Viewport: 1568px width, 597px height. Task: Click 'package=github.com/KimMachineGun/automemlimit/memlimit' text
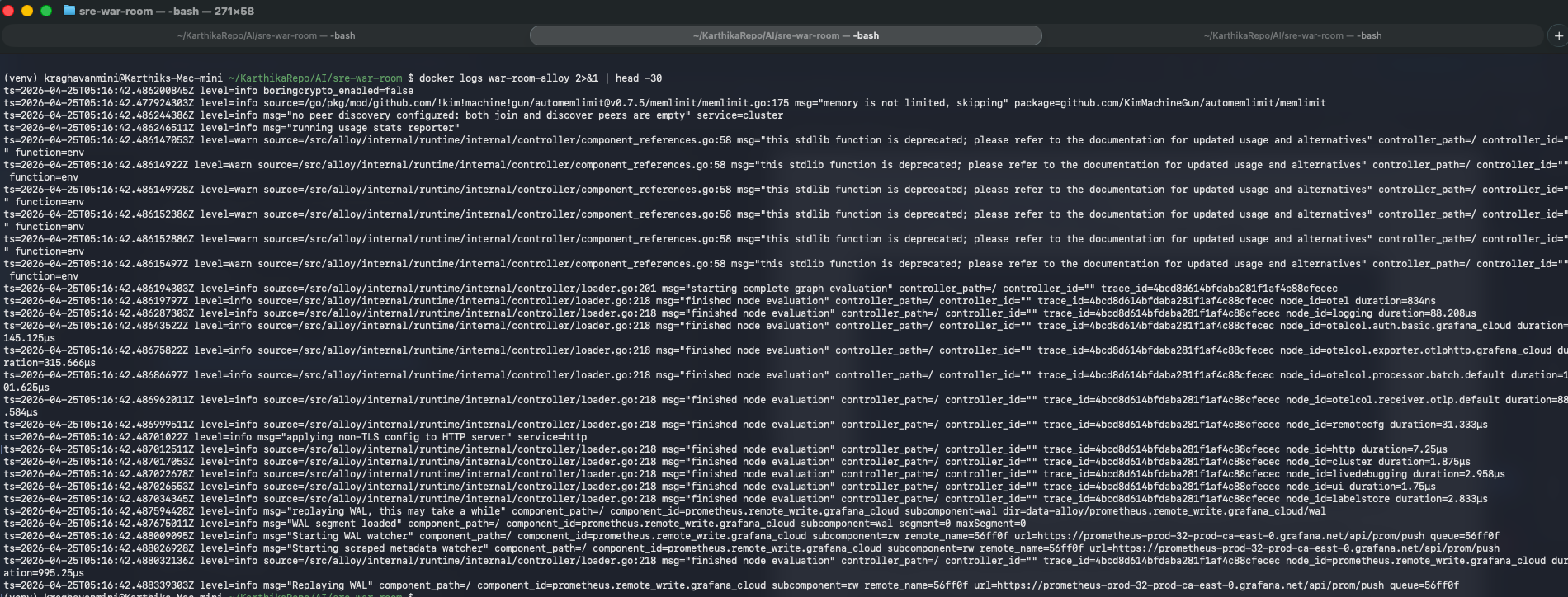(x=1170, y=103)
